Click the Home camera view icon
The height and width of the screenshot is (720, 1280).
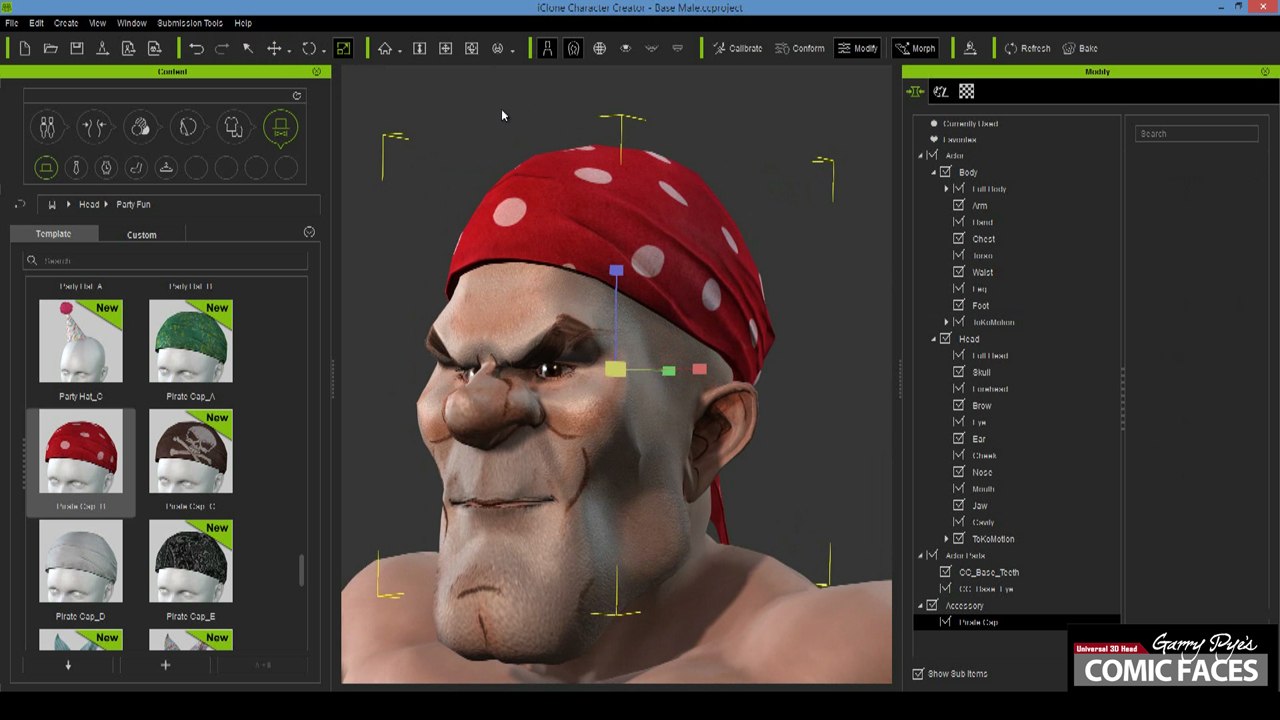385,48
